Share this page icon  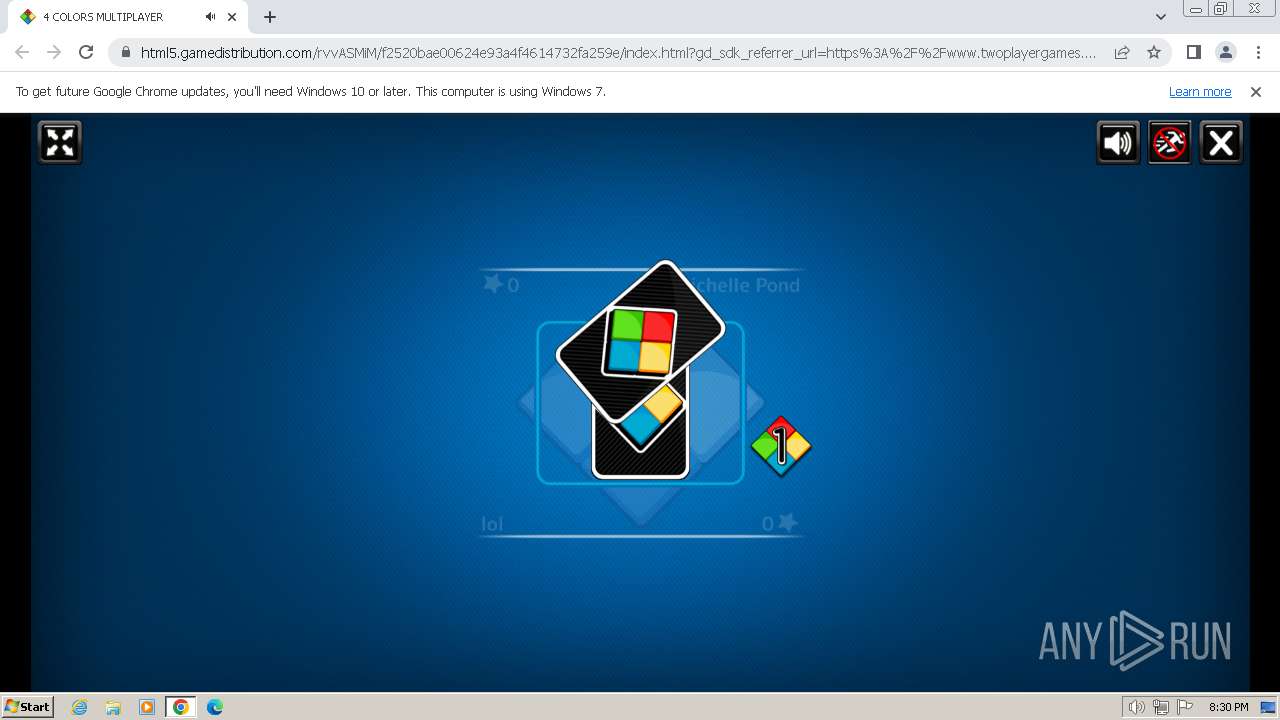(x=1122, y=53)
